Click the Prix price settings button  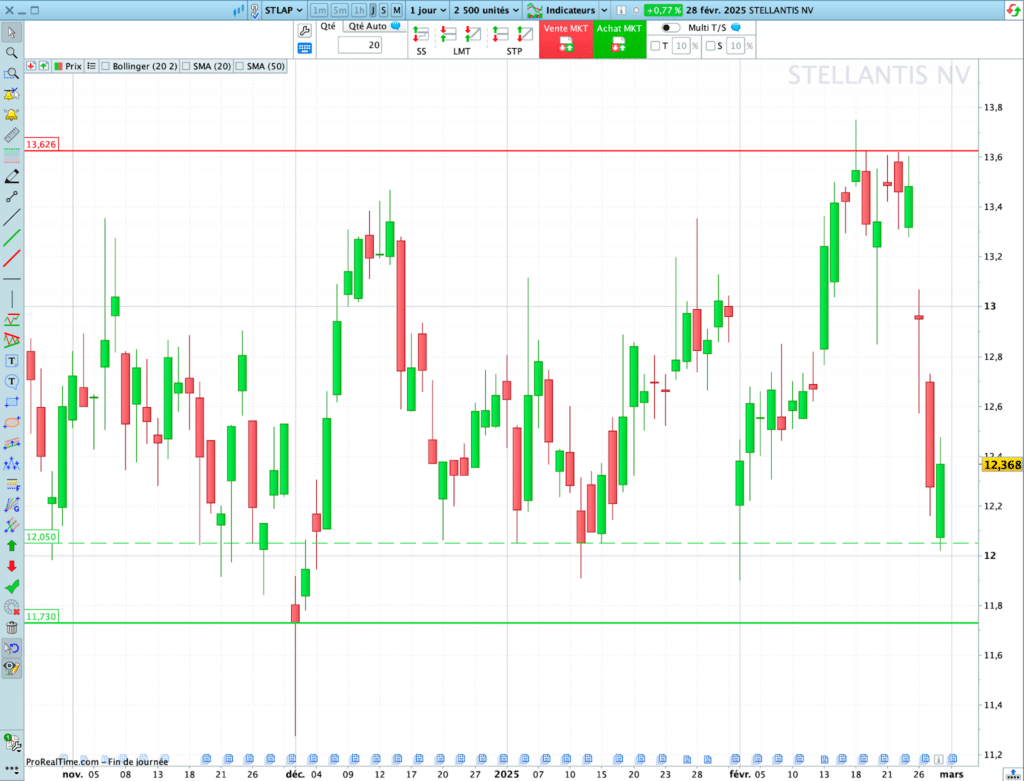coord(68,66)
